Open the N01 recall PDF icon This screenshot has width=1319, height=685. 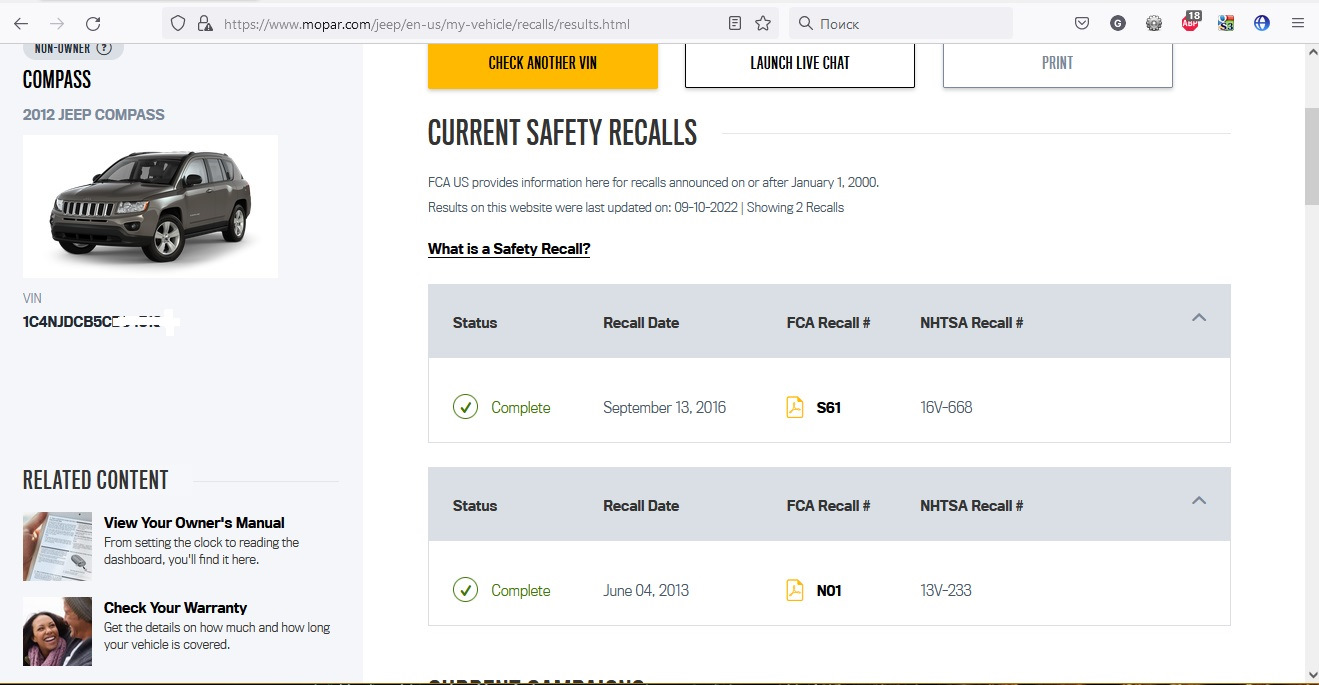[795, 590]
